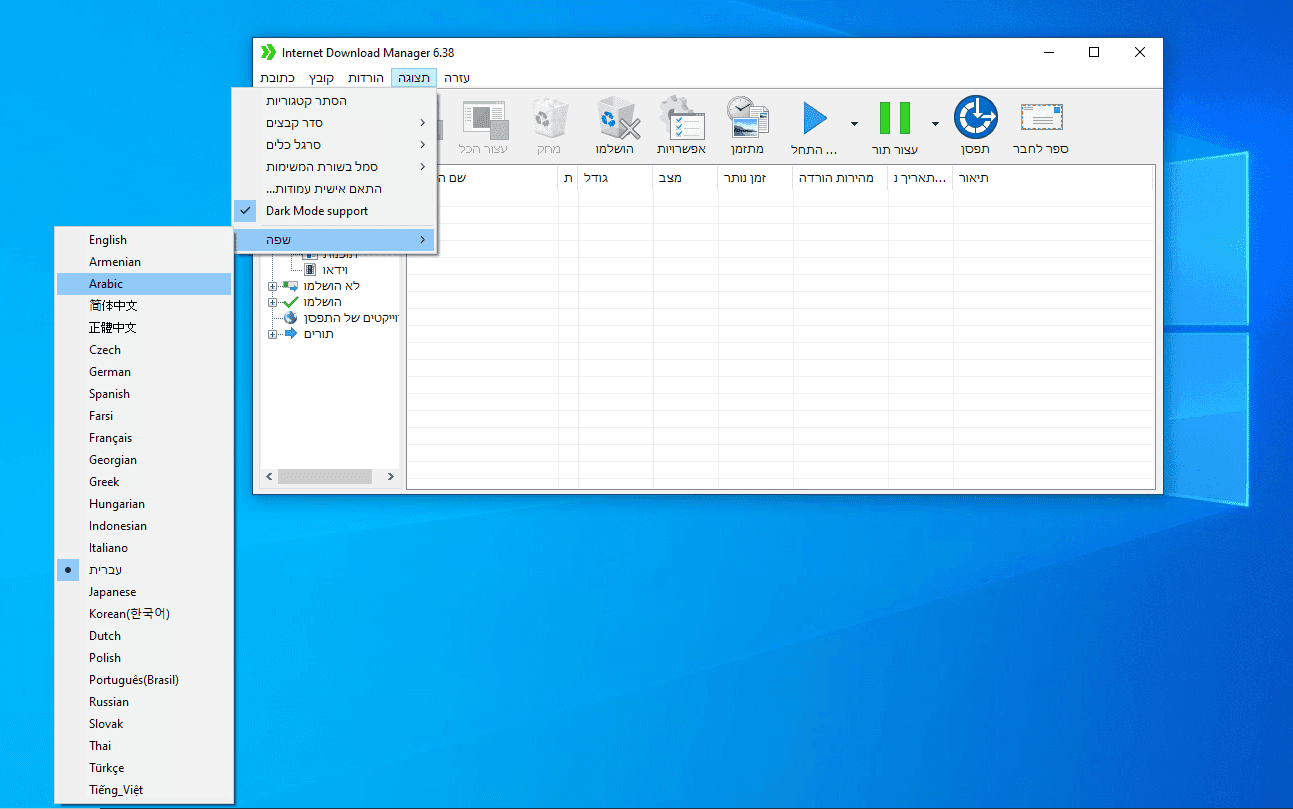Viewport: 1293px width, 809px height.
Task: Open the סרגל כלים submenu
Action: 334,145
